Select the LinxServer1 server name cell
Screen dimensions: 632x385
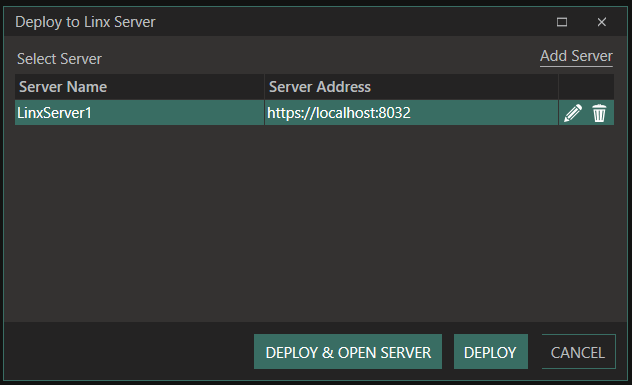tap(139, 113)
